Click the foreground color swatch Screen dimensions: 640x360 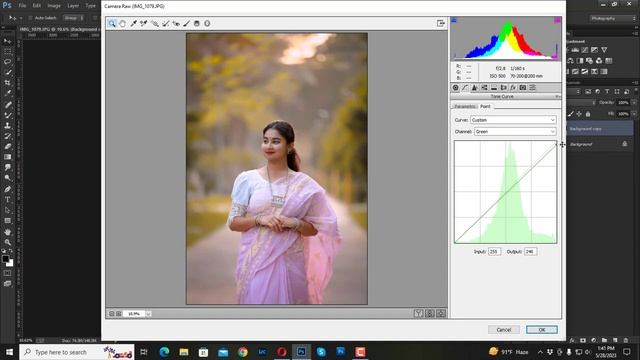point(5,259)
